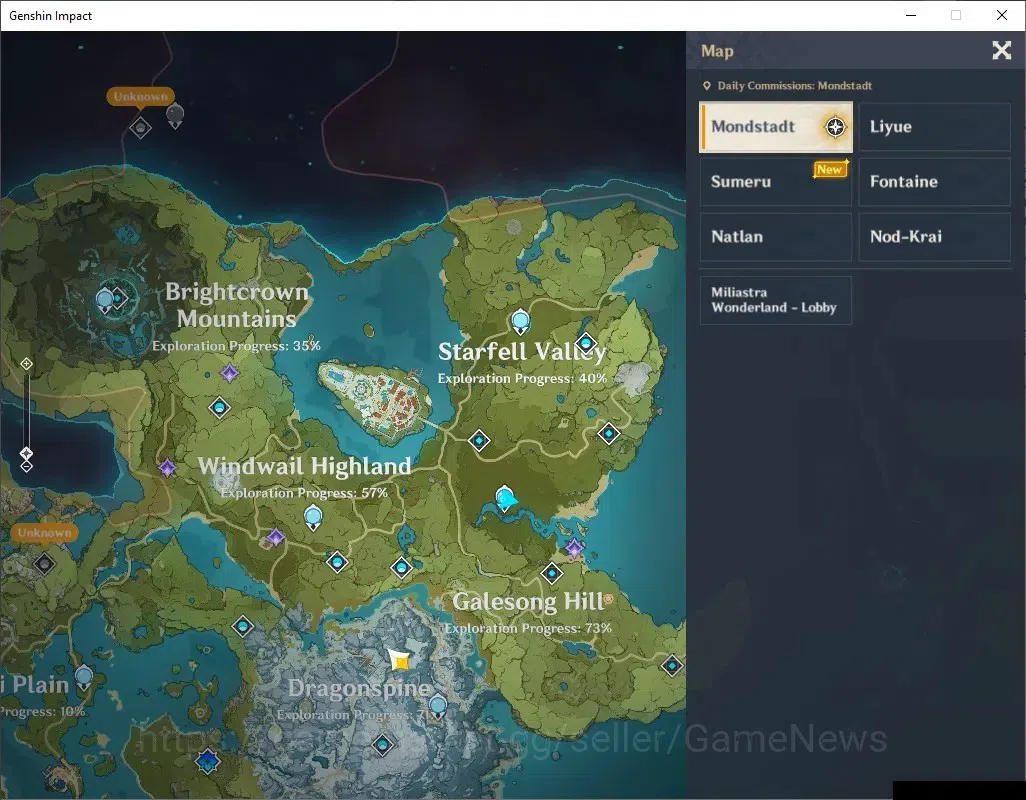Screen dimensions: 1026x800
Task: Click the Daily Commissions: Mondstadt text
Action: click(x=794, y=86)
